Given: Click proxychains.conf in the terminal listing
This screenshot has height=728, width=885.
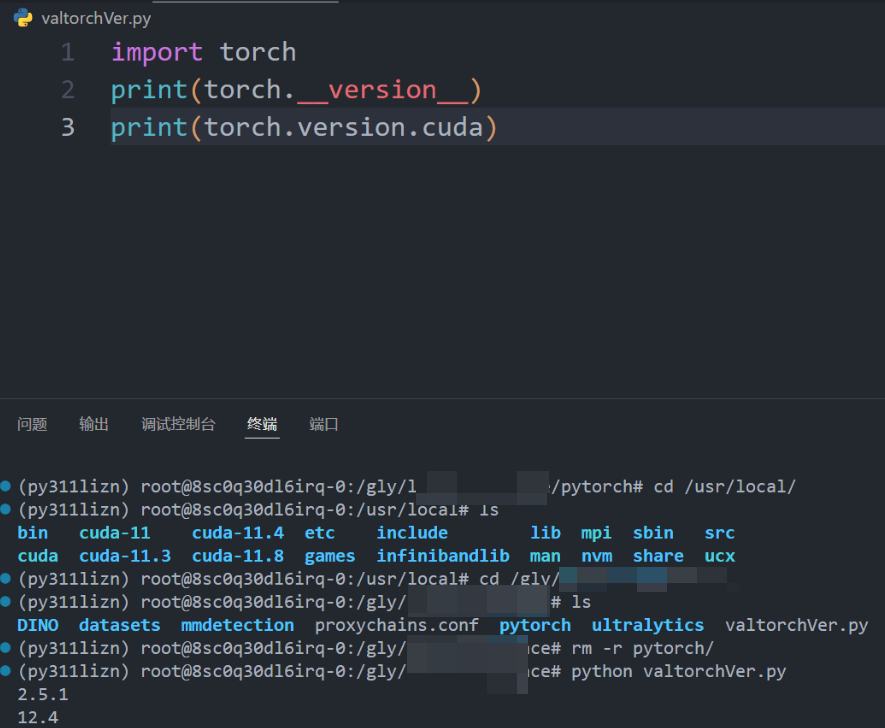Looking at the screenshot, I should tap(396, 624).
